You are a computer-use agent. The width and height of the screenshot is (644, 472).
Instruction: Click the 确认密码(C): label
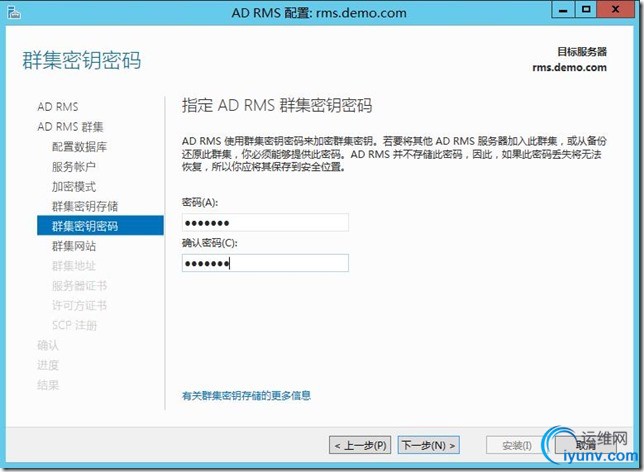coord(210,243)
